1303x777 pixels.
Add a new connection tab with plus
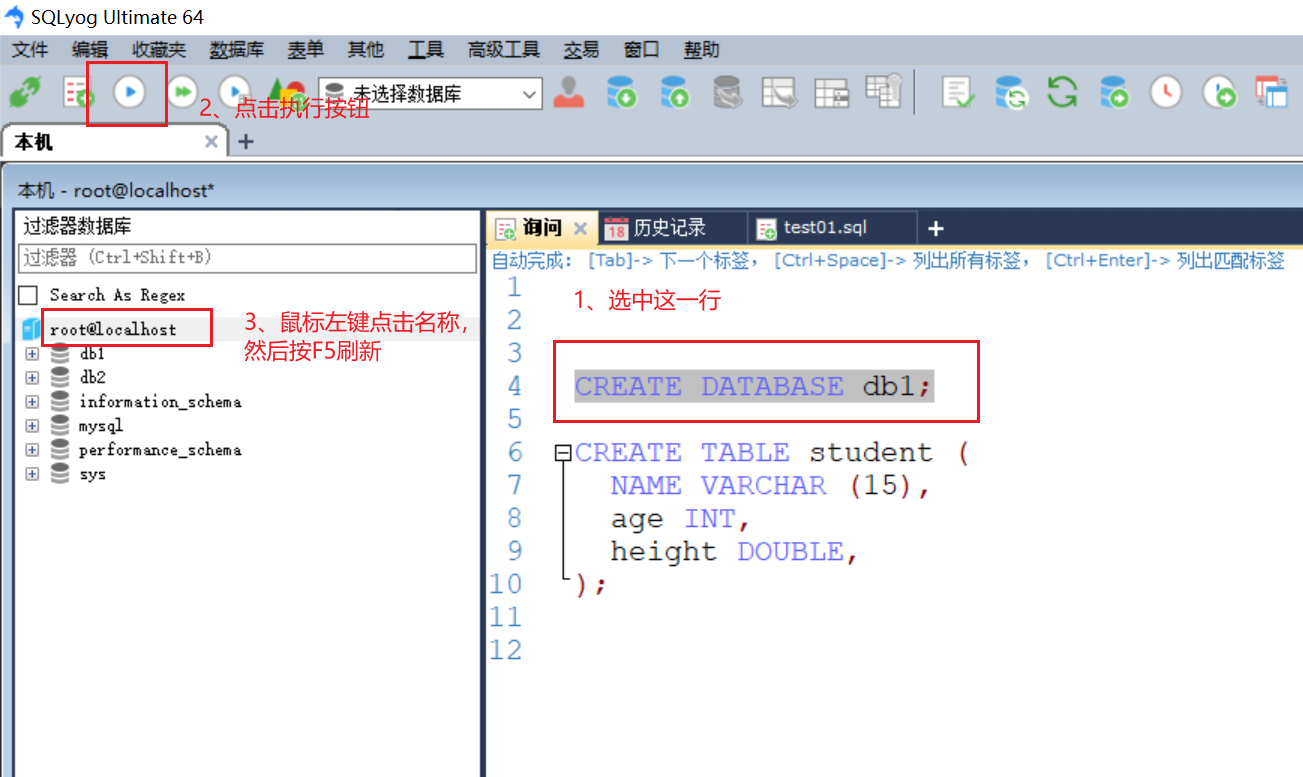pyautogui.click(x=245, y=142)
